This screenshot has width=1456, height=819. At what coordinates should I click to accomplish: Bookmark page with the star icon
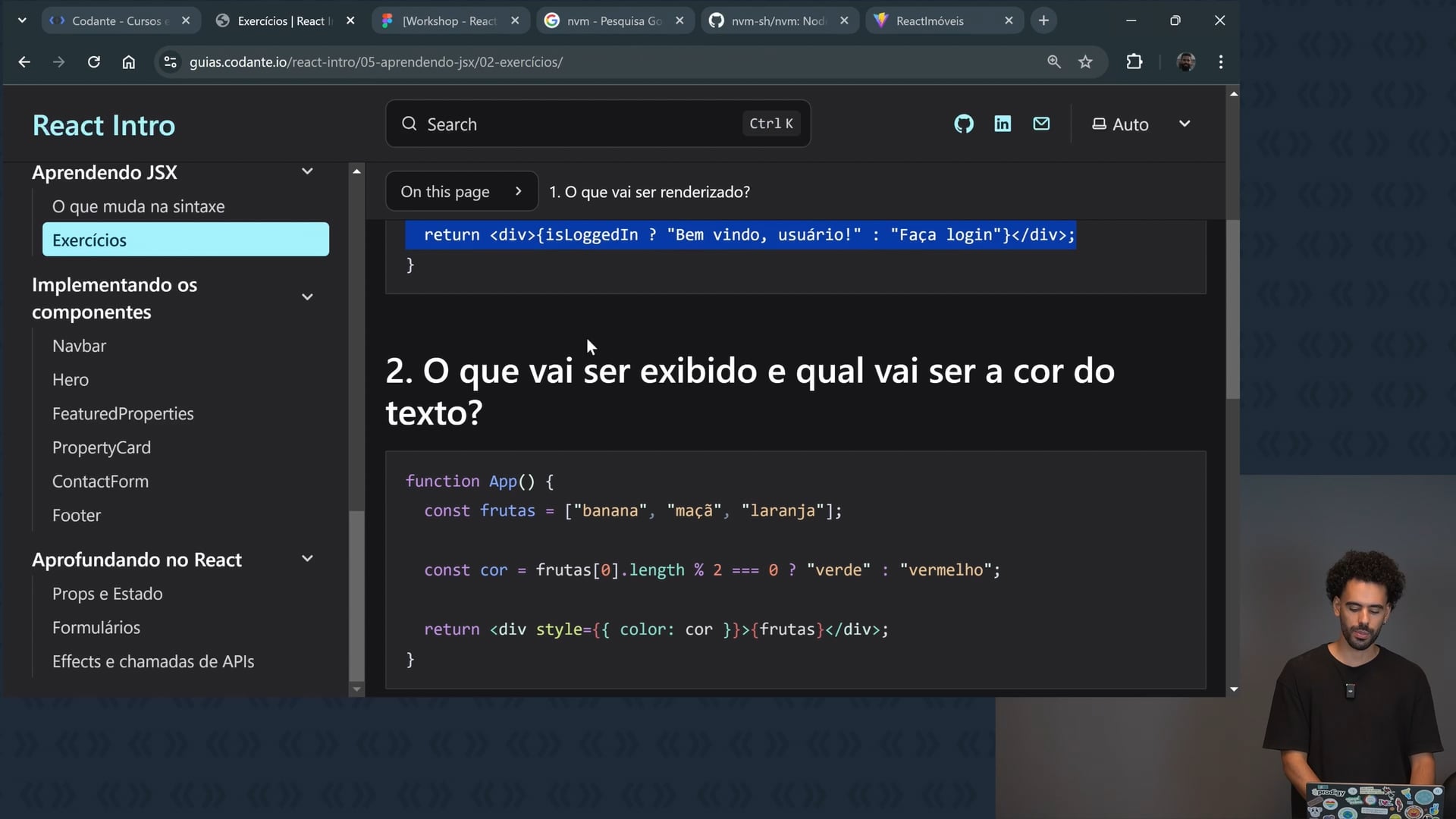coord(1085,62)
